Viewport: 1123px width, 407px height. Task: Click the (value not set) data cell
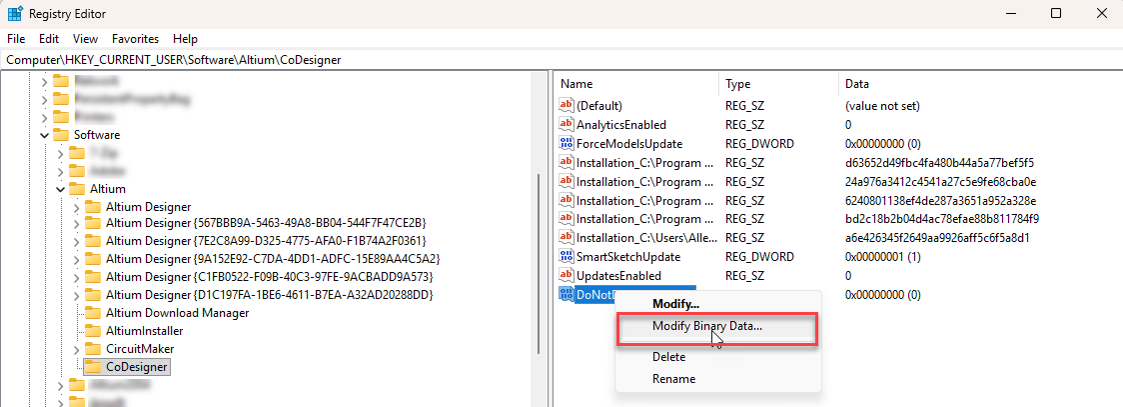click(x=882, y=106)
